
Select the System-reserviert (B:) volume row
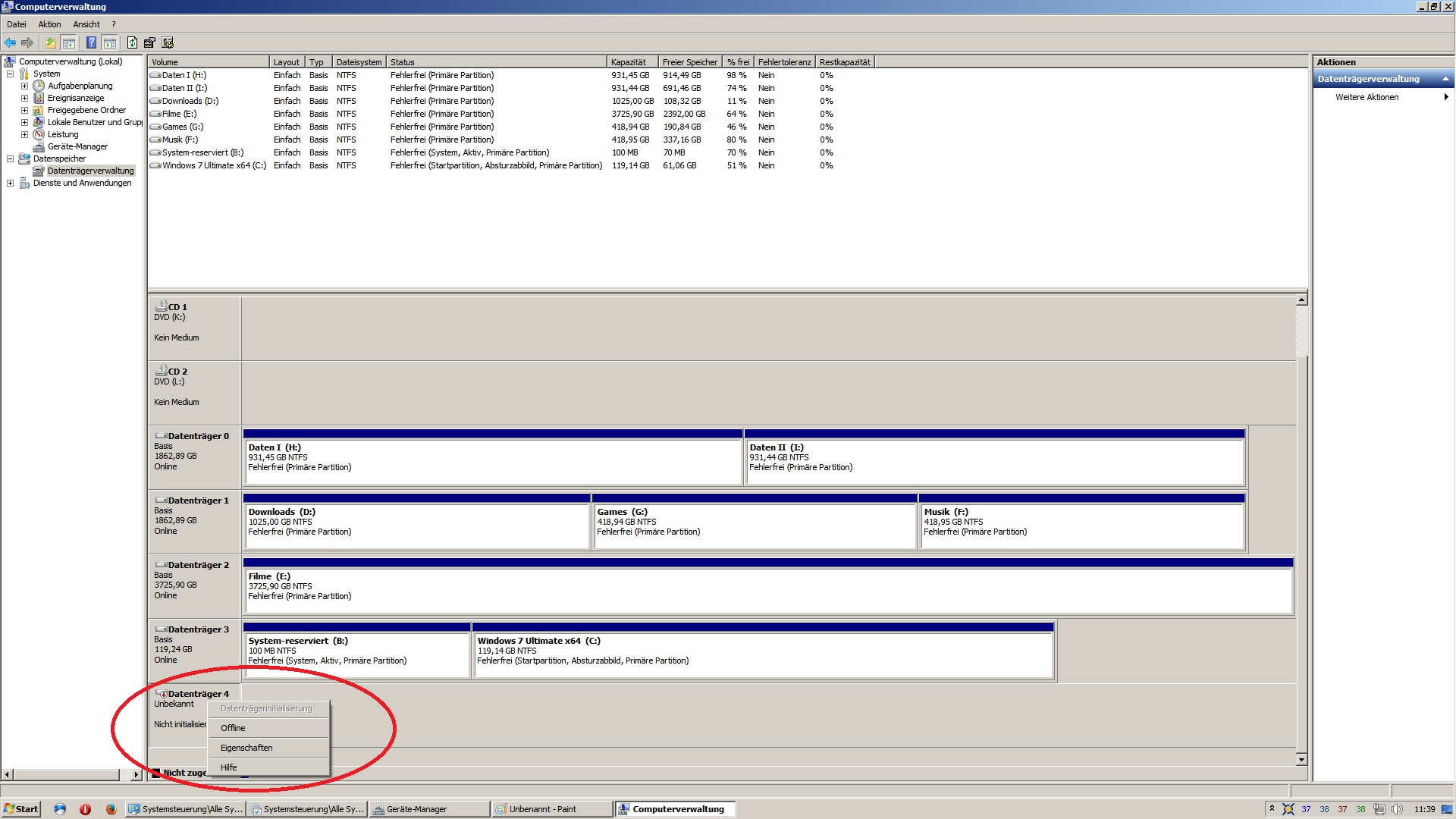pyautogui.click(x=492, y=152)
